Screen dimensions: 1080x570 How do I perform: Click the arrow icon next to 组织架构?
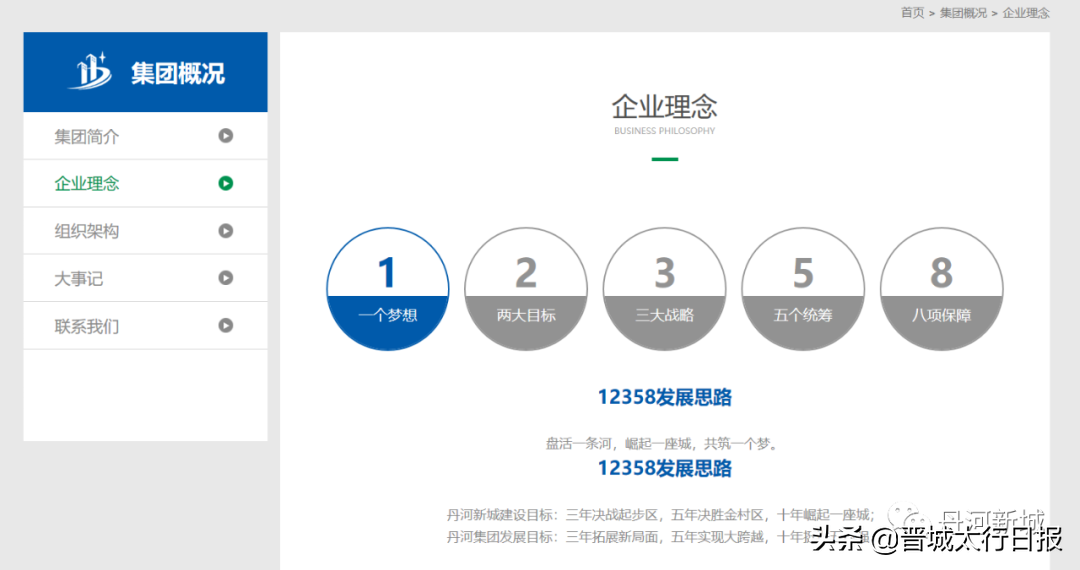point(225,231)
